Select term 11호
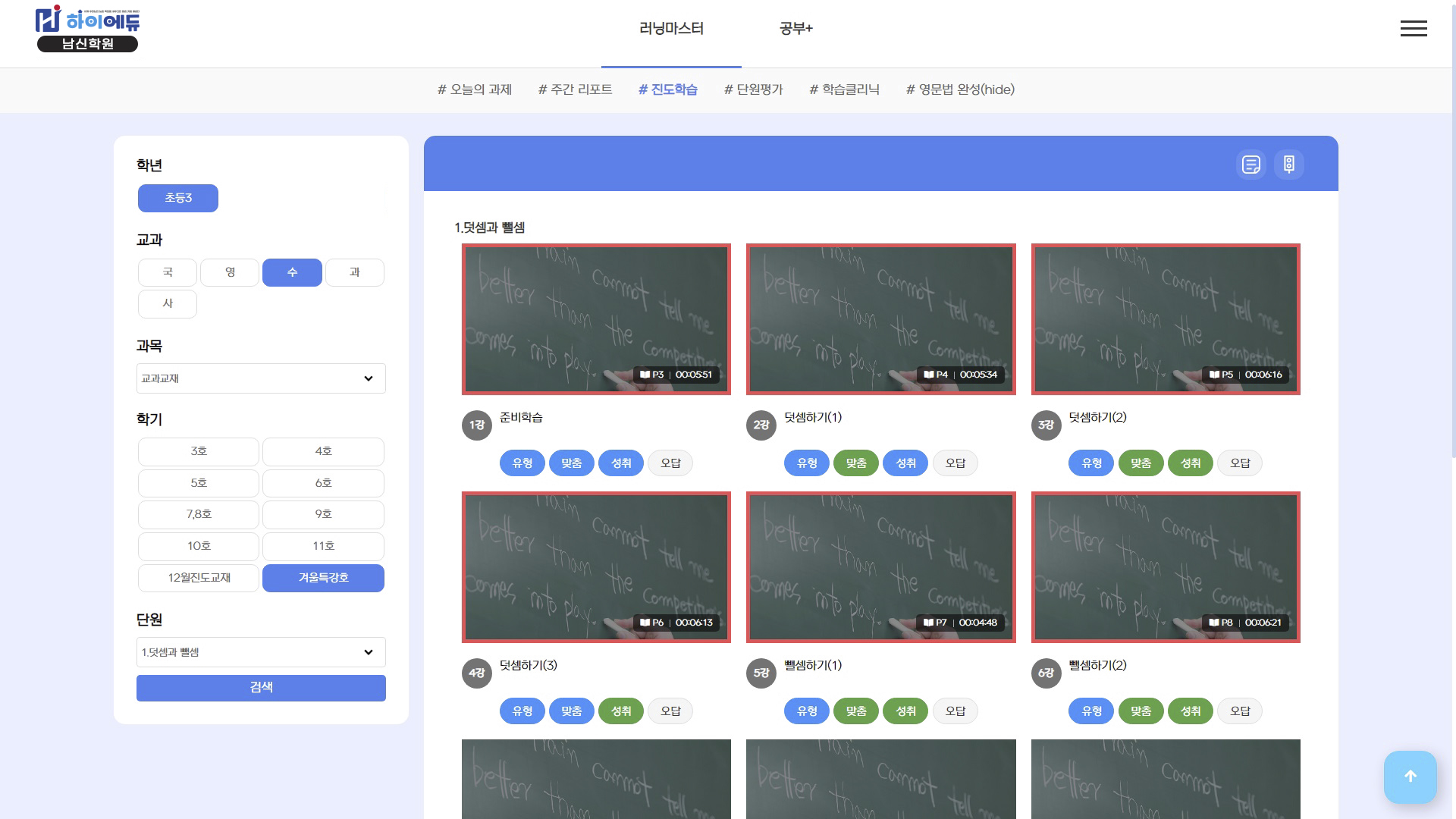This screenshot has height=819, width=1456. [323, 547]
